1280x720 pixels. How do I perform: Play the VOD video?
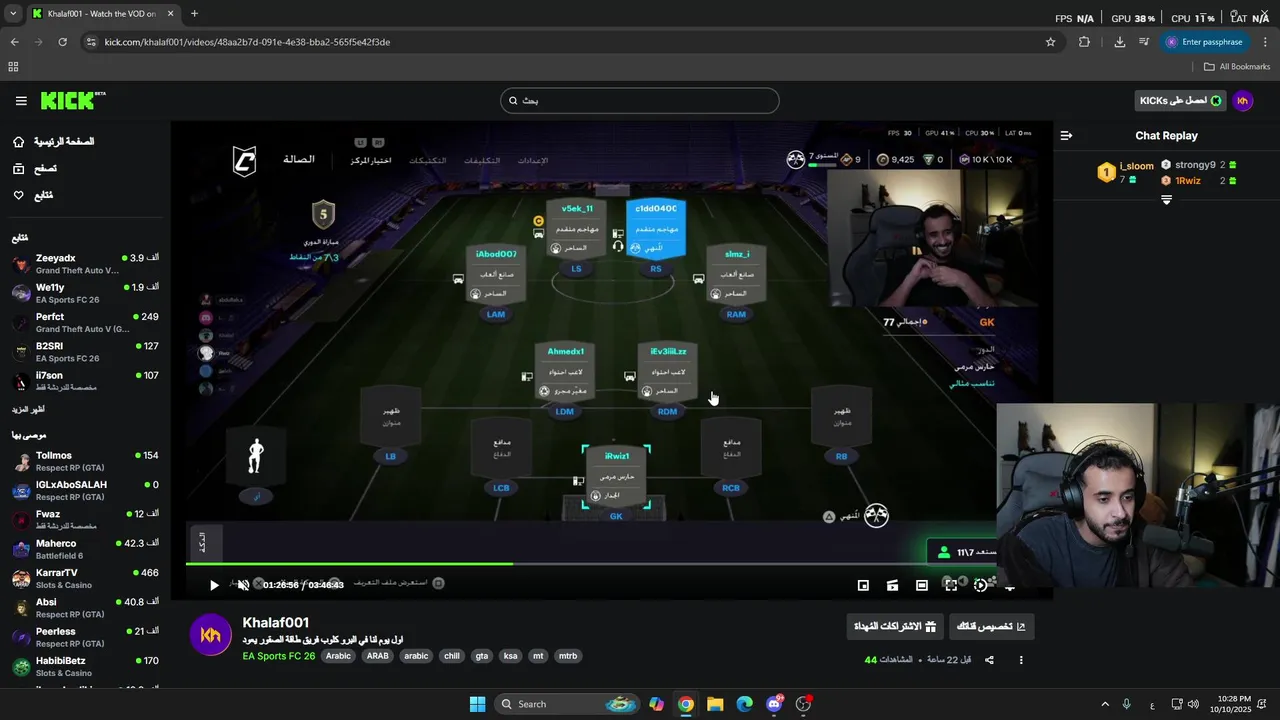click(214, 585)
